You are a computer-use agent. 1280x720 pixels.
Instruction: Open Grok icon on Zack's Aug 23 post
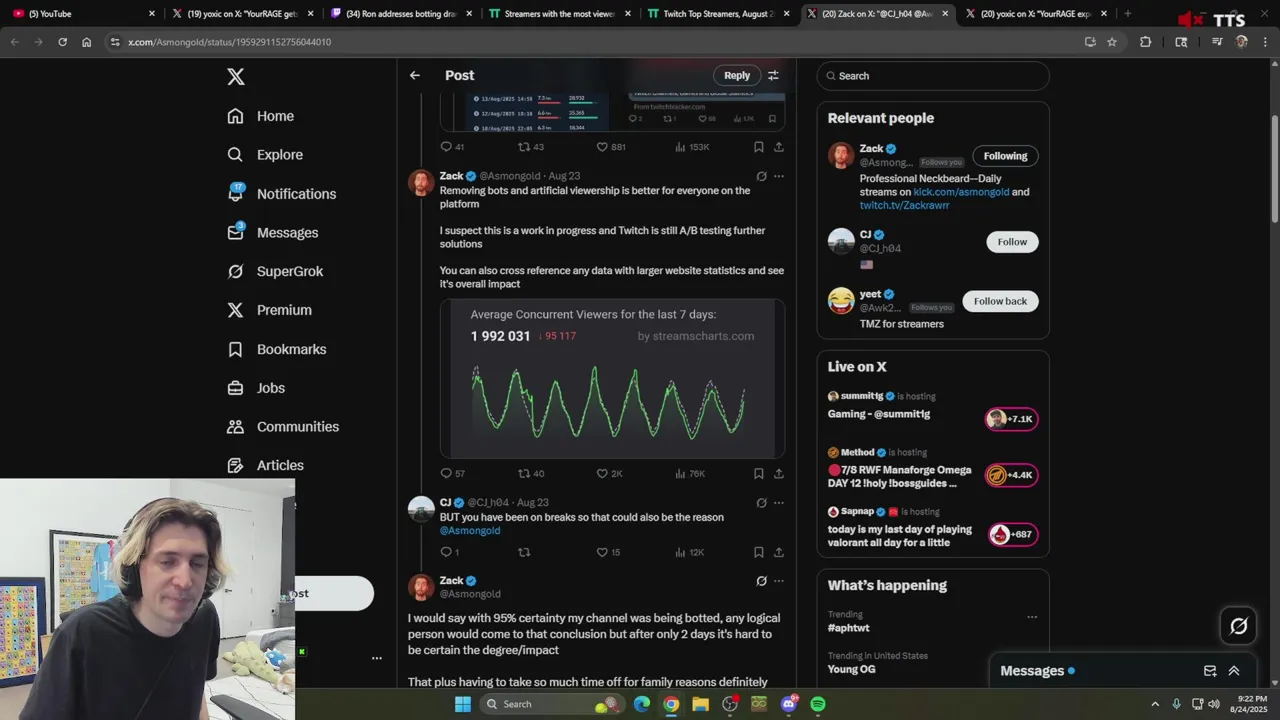coord(761,176)
